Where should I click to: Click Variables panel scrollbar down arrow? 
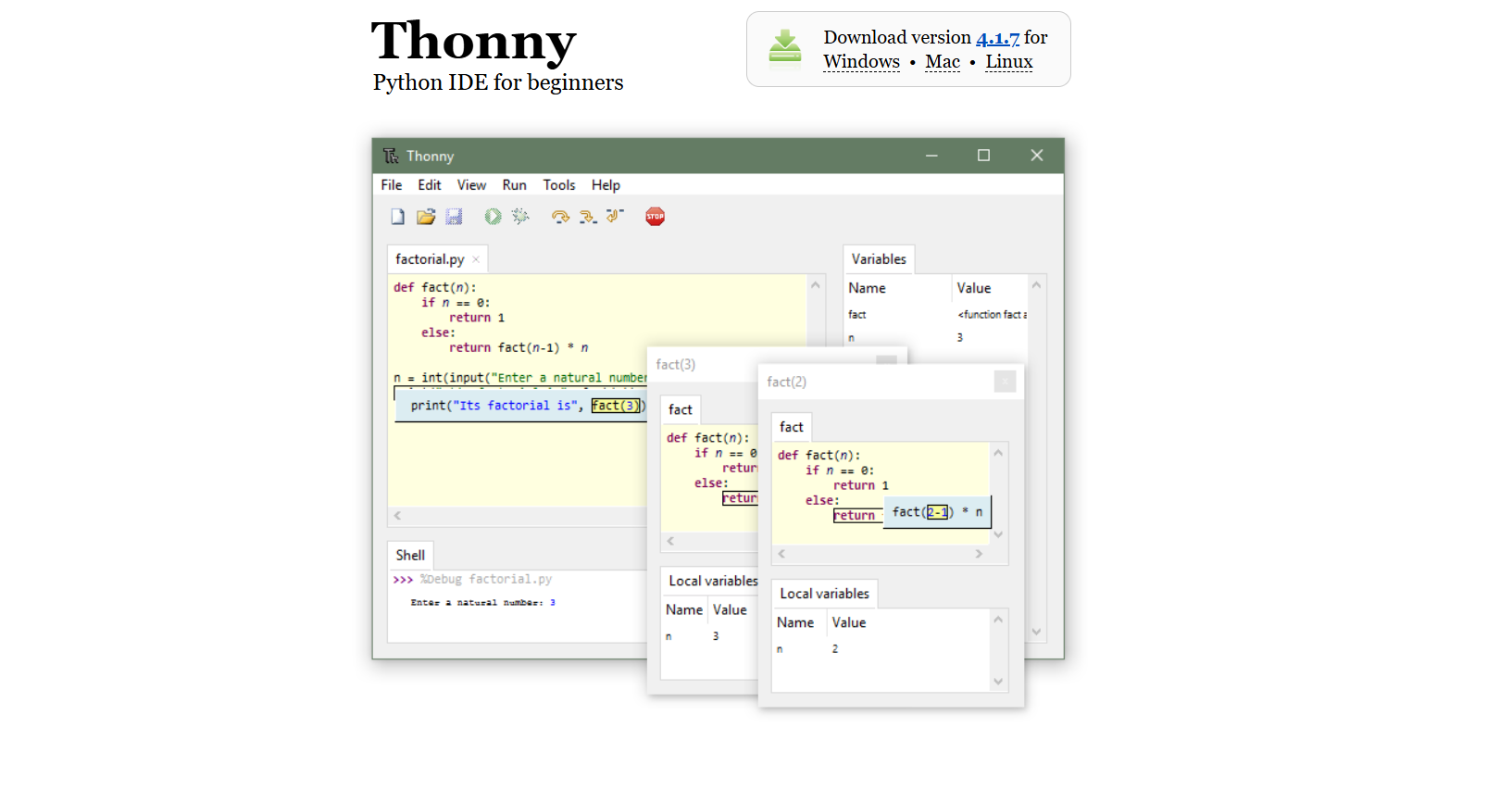click(1036, 632)
